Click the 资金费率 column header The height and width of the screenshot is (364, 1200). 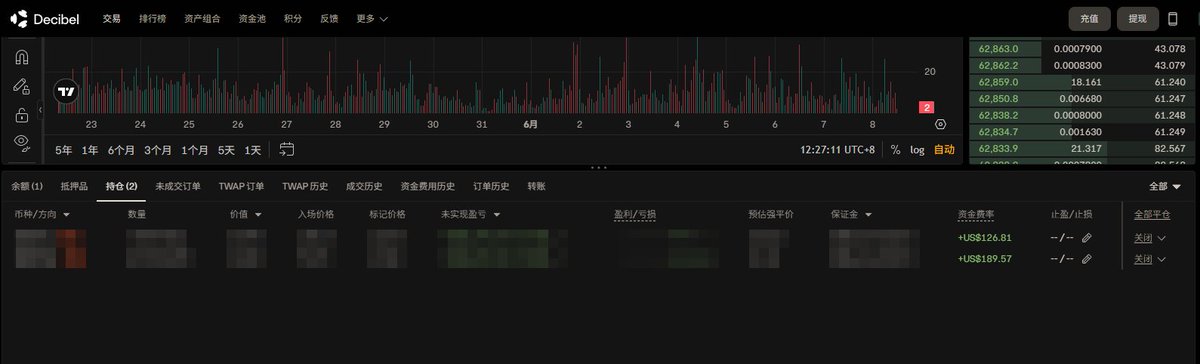click(975, 214)
